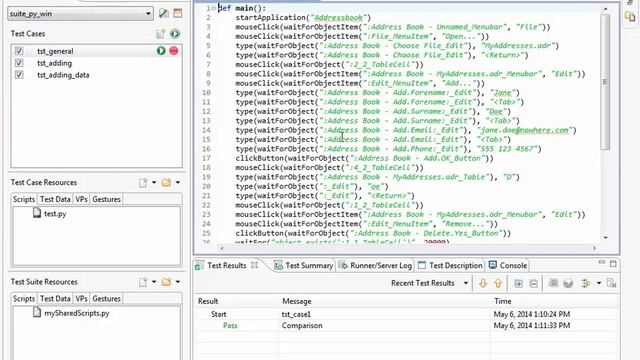Select the tst_adding test case row

coord(97,63)
